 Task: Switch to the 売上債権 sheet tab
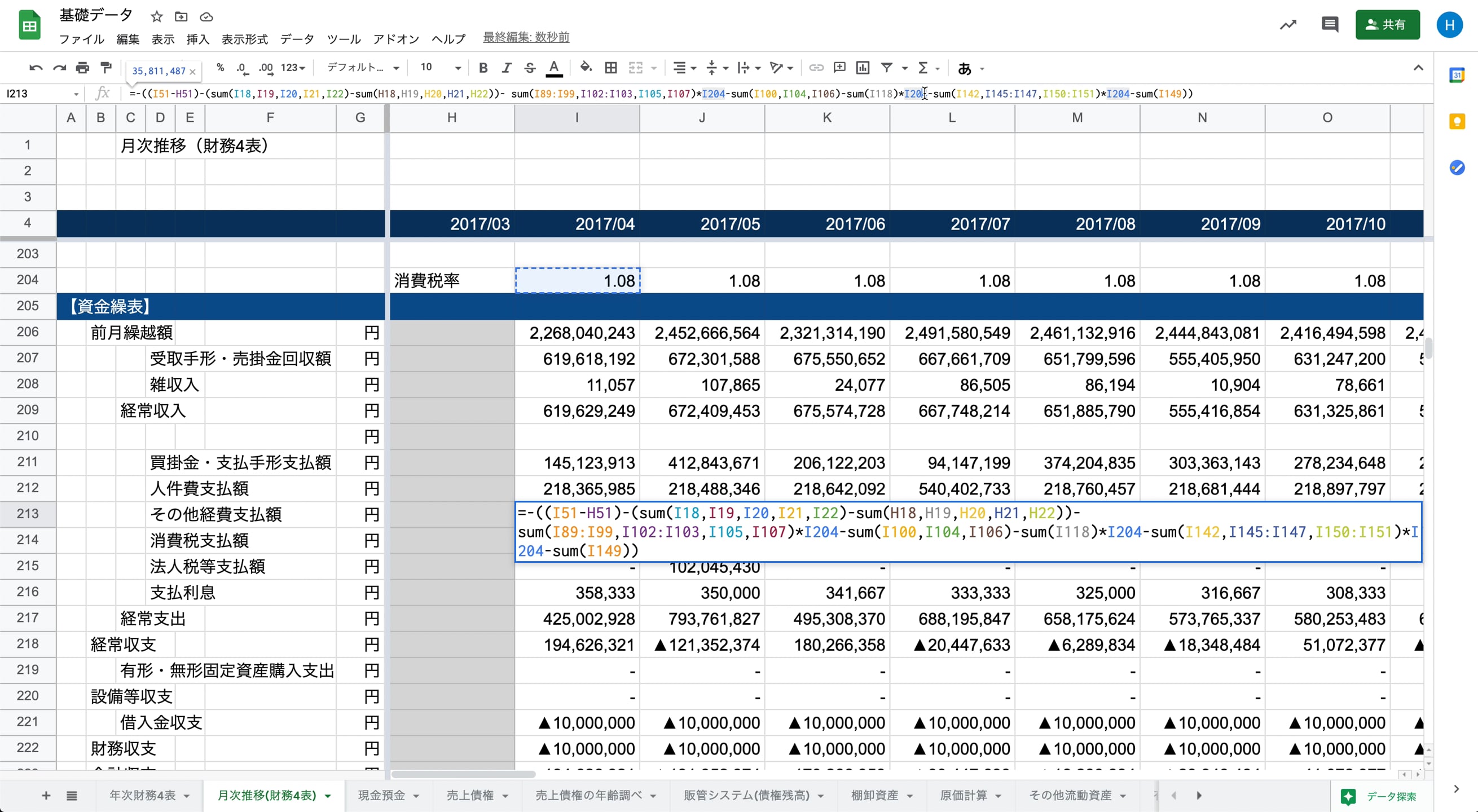tap(470, 796)
